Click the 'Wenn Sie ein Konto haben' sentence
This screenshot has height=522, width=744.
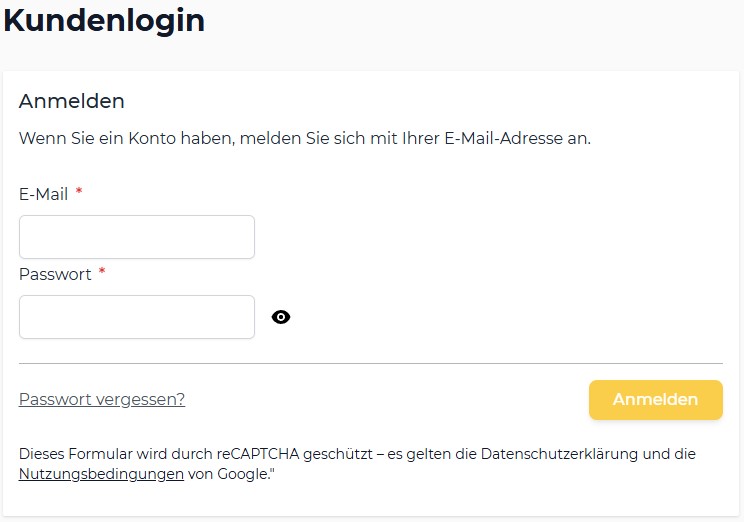click(x=305, y=139)
